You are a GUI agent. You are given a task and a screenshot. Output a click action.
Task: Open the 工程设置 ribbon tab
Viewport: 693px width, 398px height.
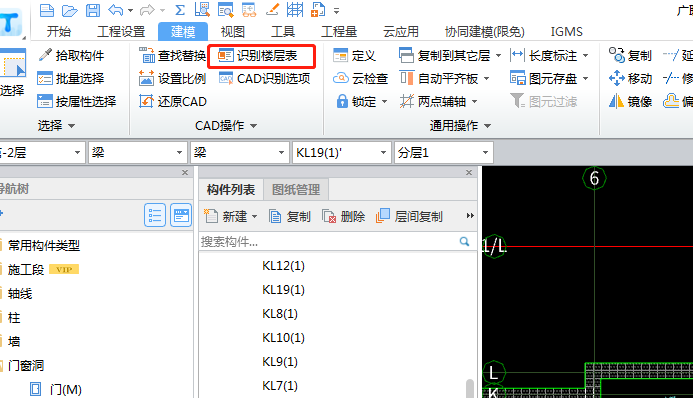pos(121,31)
